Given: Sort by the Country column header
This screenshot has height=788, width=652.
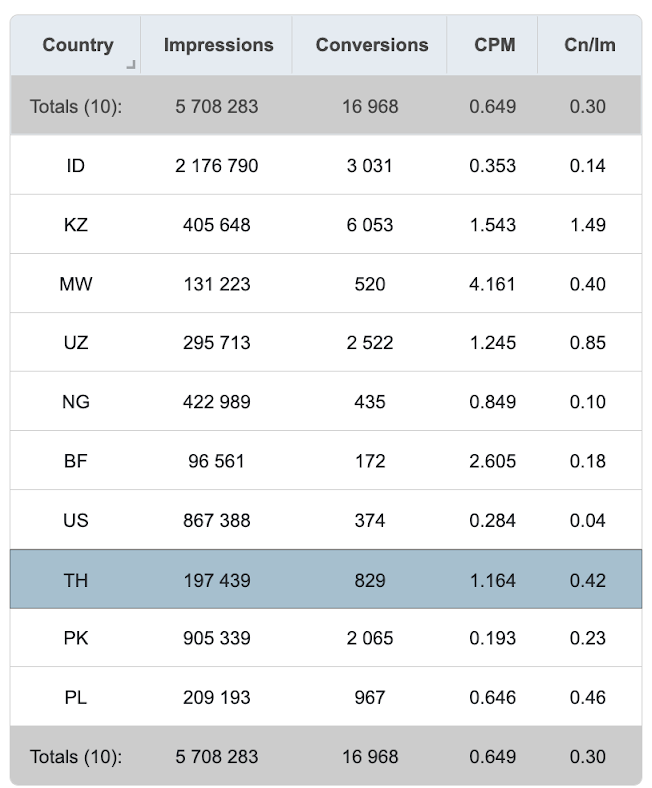Looking at the screenshot, I should point(75,45).
